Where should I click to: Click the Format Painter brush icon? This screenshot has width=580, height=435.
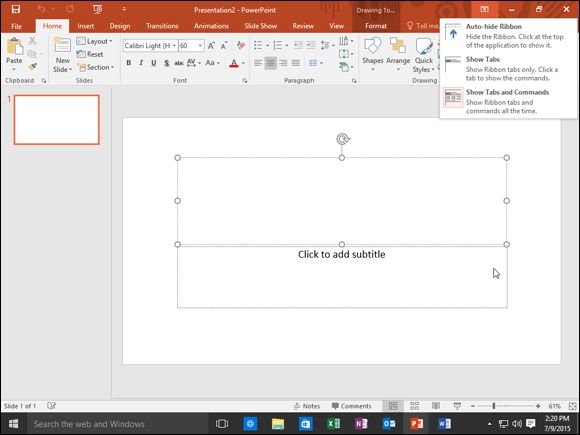tap(33, 67)
